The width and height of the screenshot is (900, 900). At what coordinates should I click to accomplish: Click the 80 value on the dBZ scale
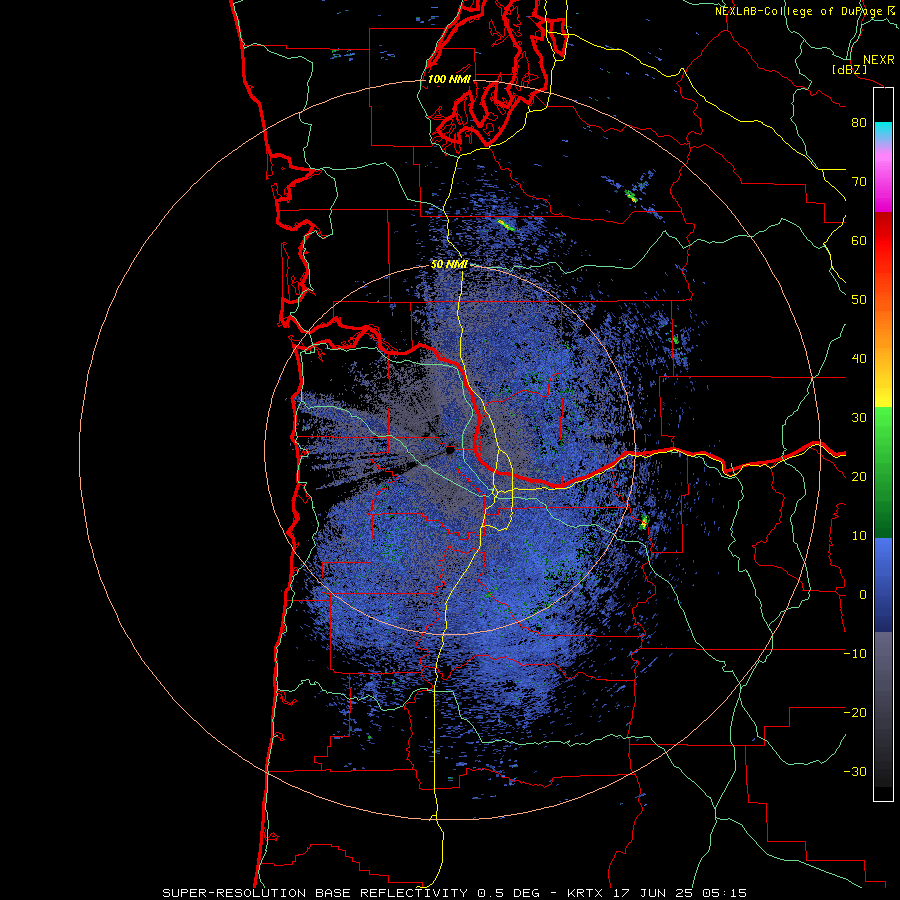[859, 122]
